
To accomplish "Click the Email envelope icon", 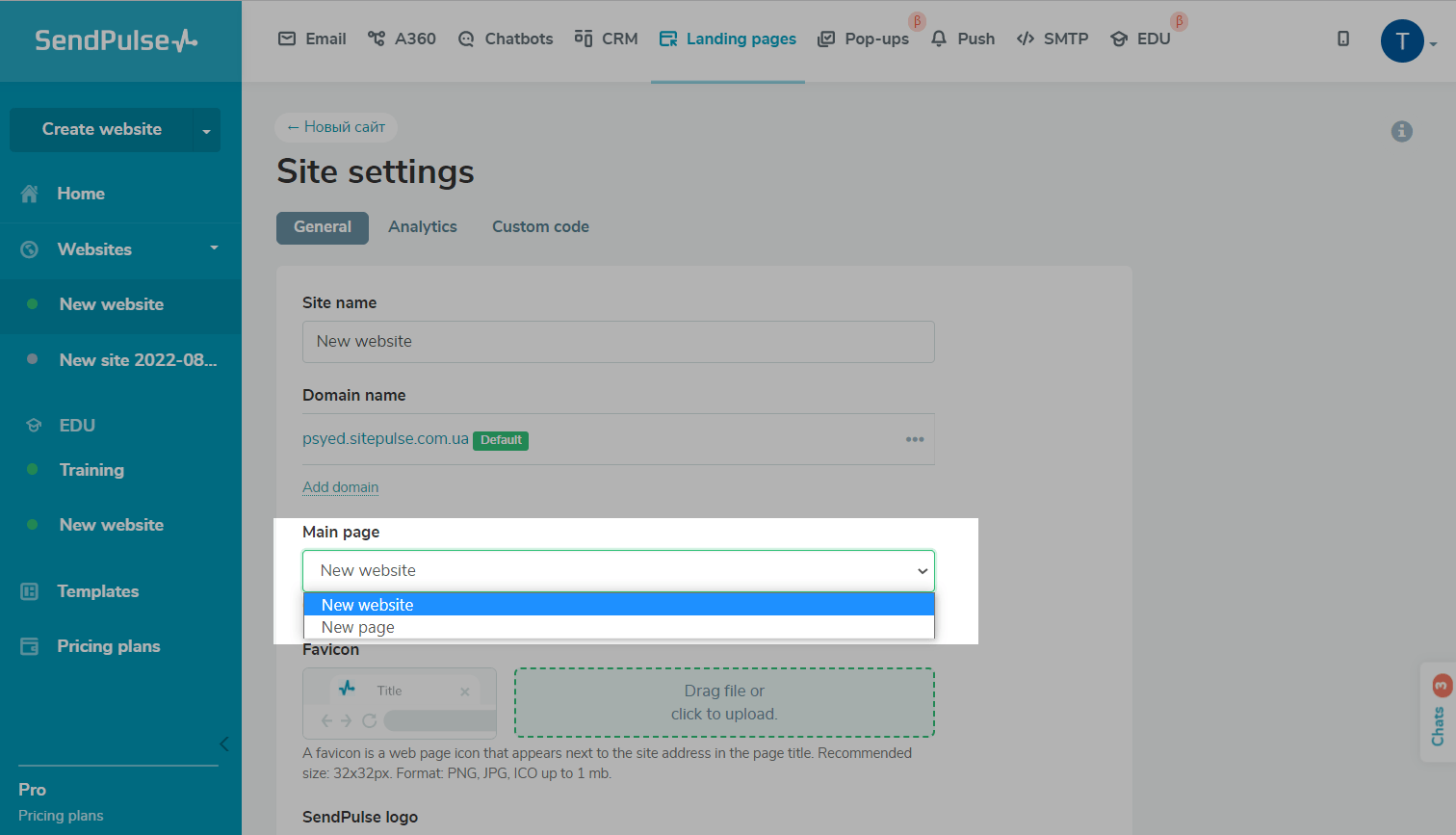I will click(287, 39).
